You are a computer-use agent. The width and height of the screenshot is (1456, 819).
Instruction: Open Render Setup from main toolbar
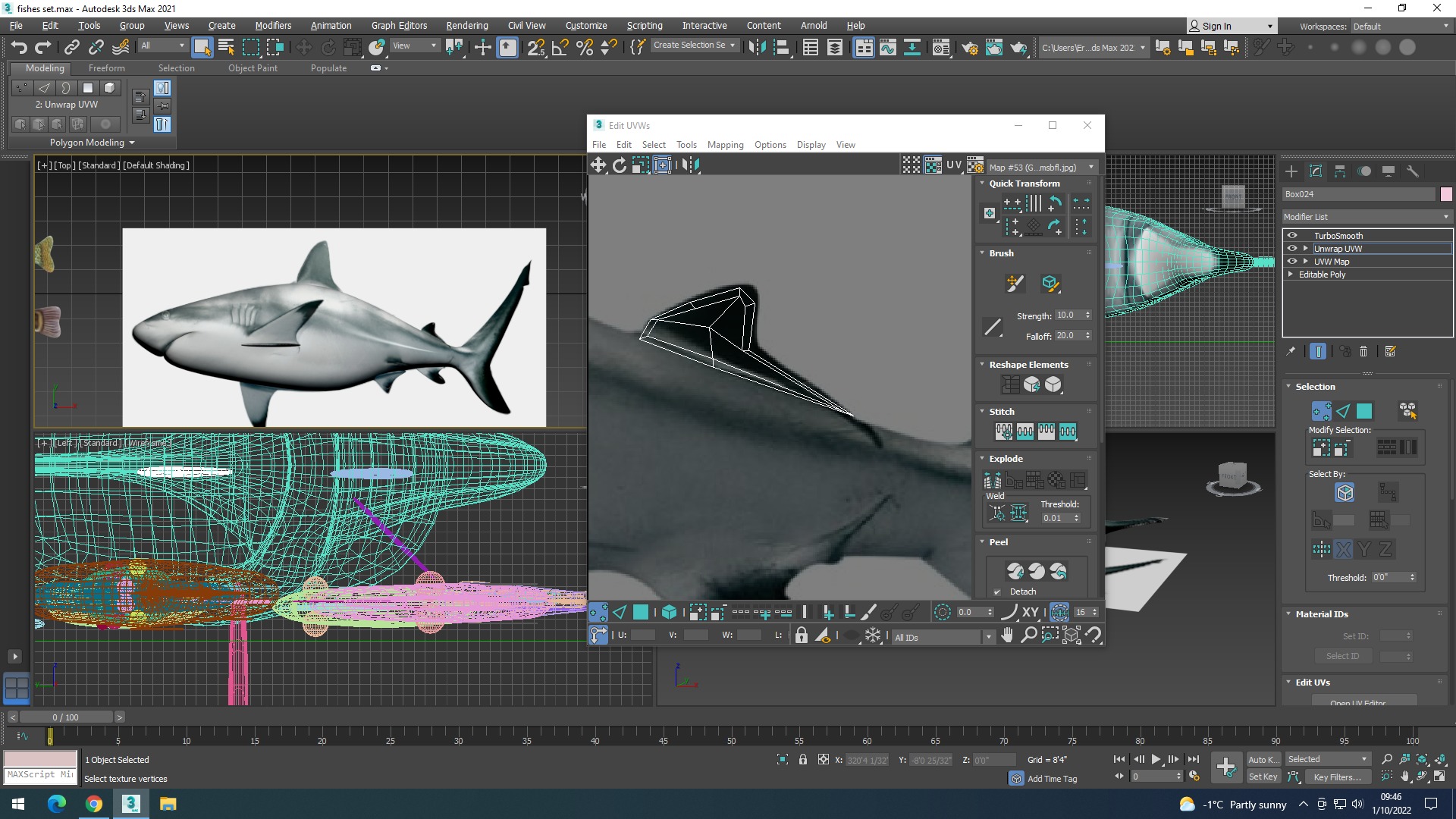pos(970,47)
